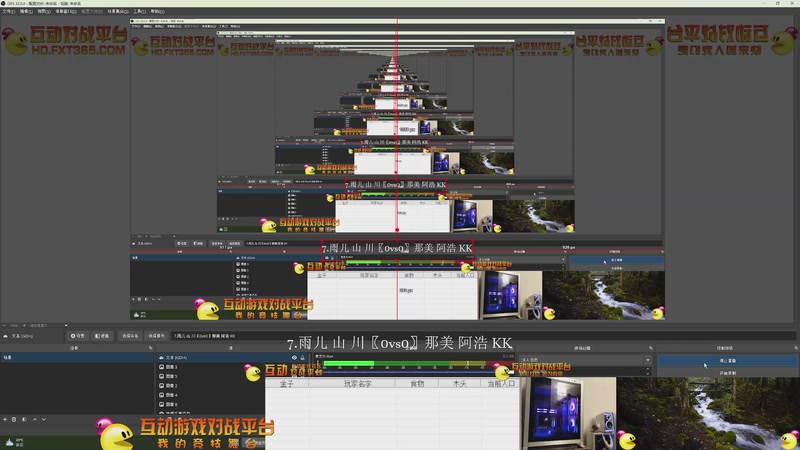Open the 编辑 (Edit) menu
This screenshot has height=450, width=800.
tap(26, 11)
